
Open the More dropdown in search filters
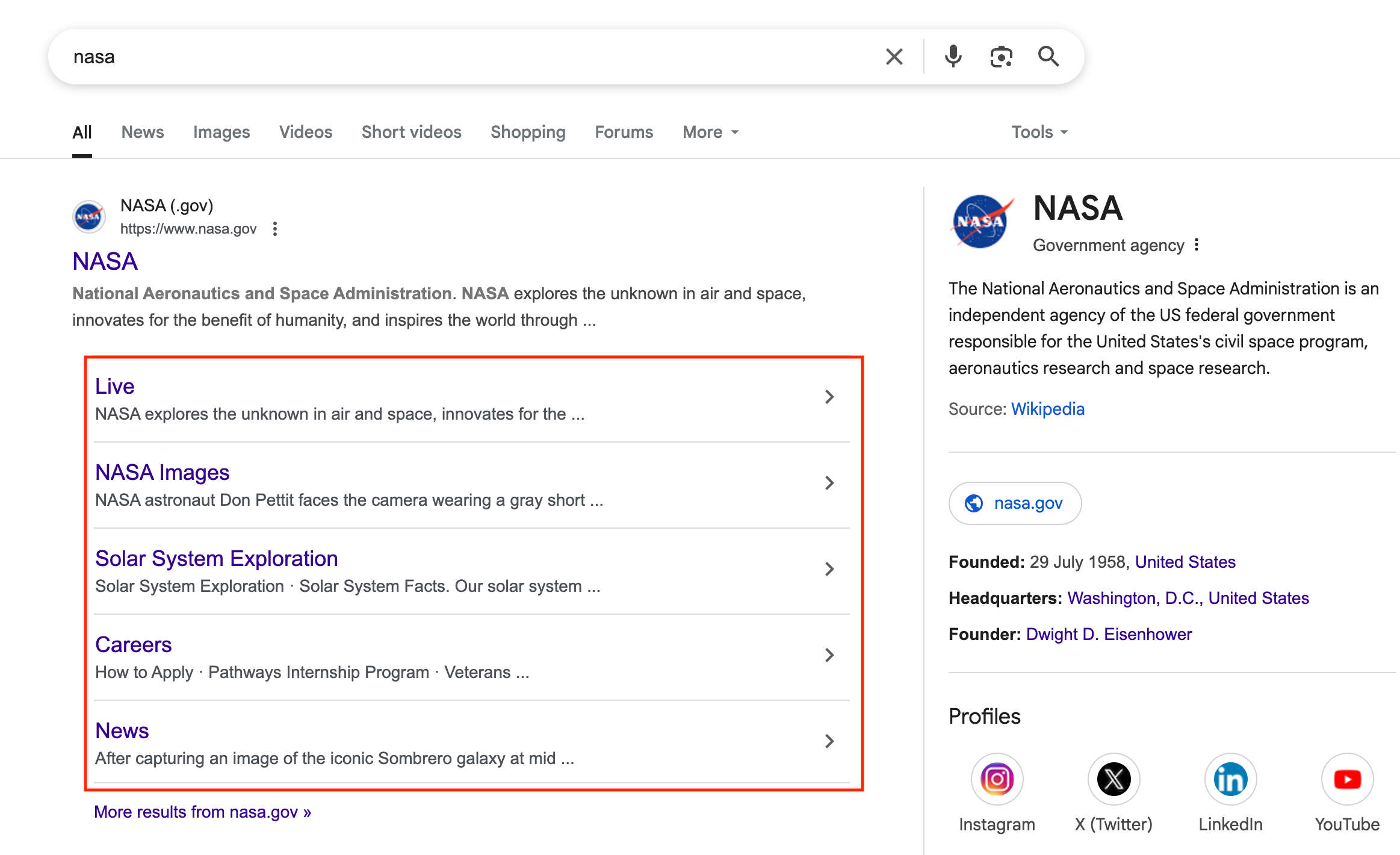[x=710, y=132]
